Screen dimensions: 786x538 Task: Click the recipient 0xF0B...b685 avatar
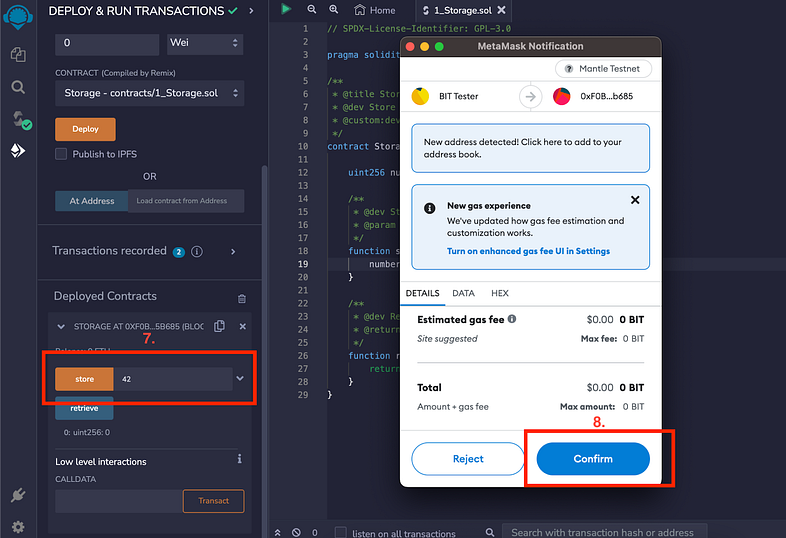[x=561, y=96]
